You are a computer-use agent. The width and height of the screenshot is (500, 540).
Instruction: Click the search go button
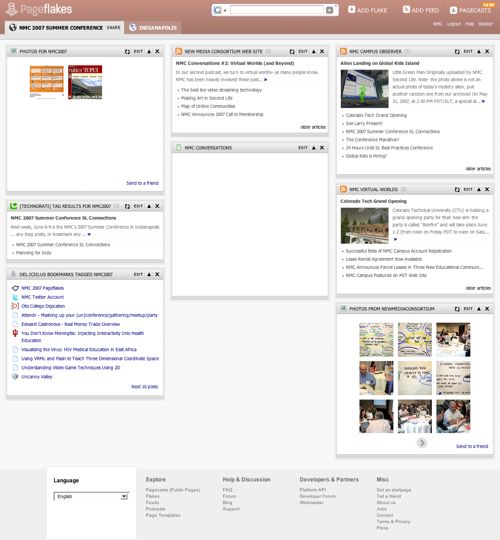(330, 10)
